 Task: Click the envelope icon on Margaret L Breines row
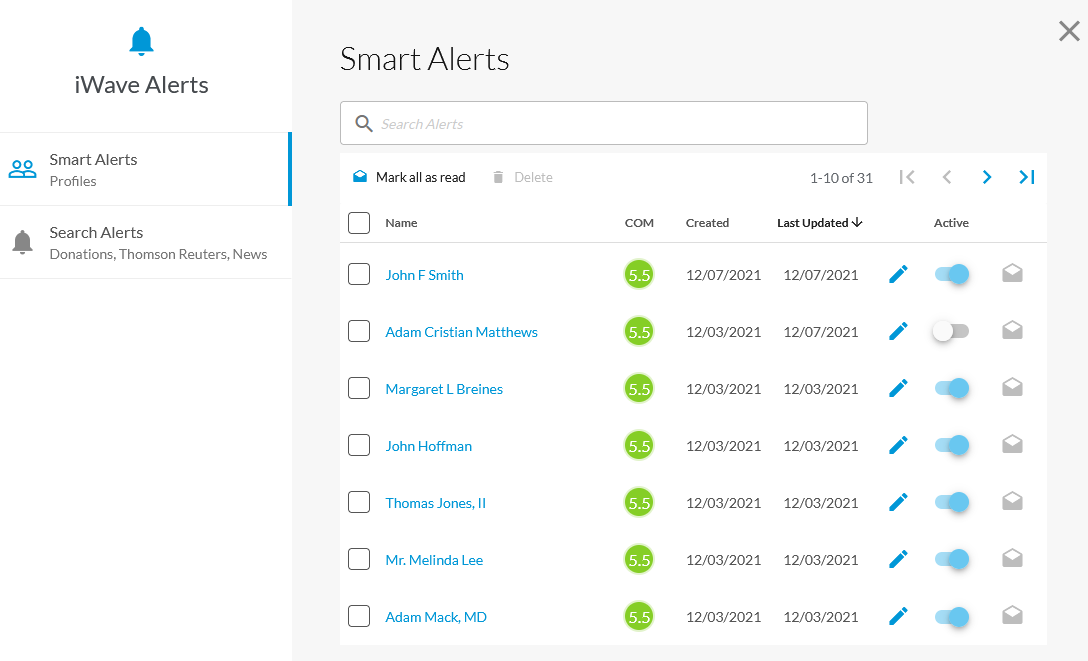coord(1012,387)
